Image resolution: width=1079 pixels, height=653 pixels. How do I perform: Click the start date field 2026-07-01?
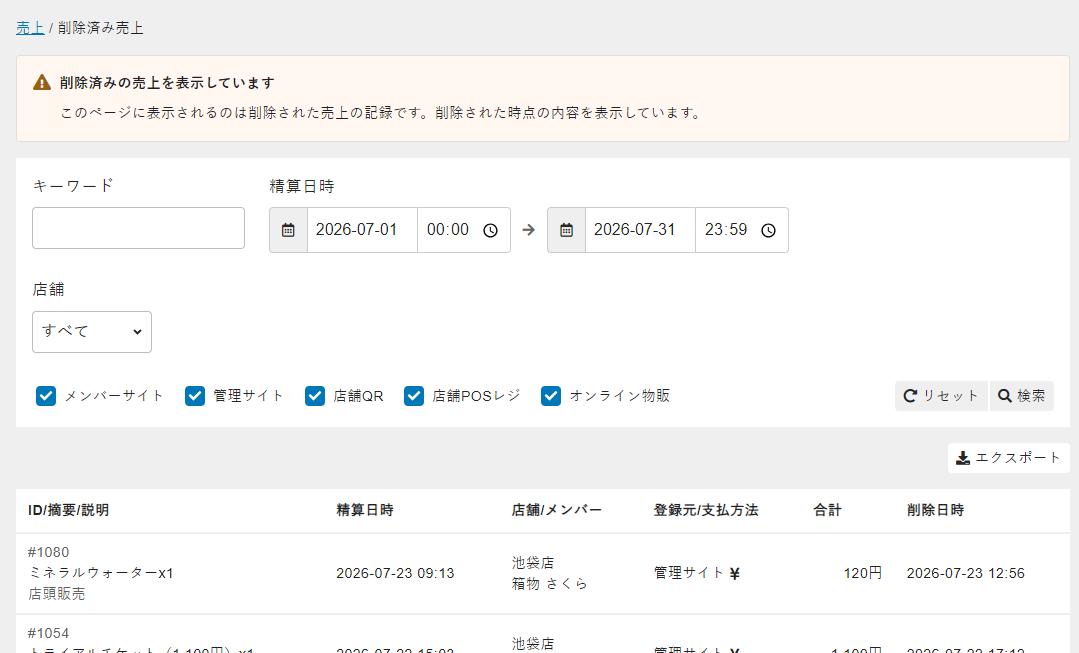[362, 230]
